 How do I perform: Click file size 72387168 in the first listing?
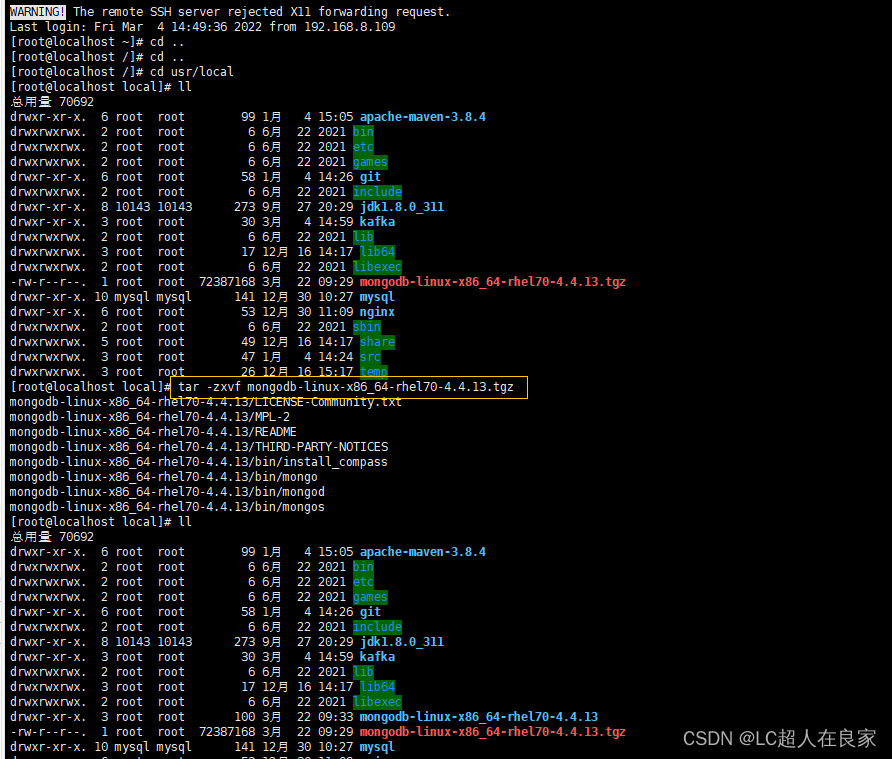click(227, 282)
